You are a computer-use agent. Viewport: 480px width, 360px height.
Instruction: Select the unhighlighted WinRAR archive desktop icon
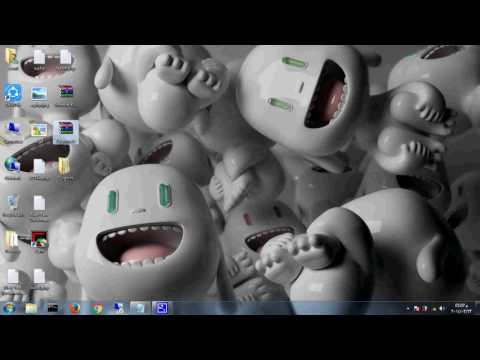(x=66, y=92)
